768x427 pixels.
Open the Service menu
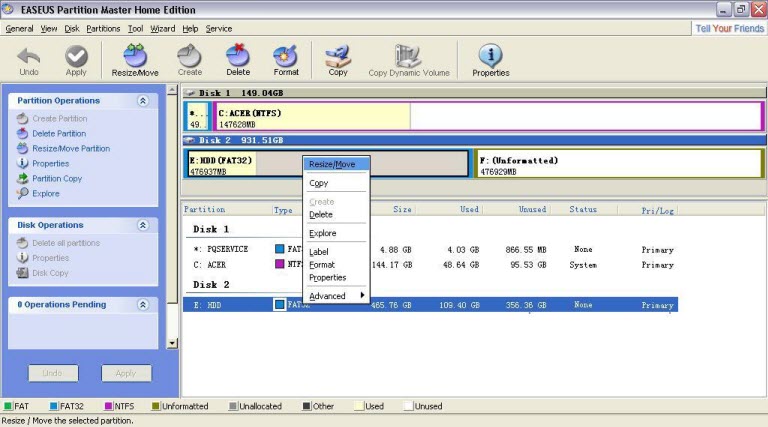click(x=218, y=29)
